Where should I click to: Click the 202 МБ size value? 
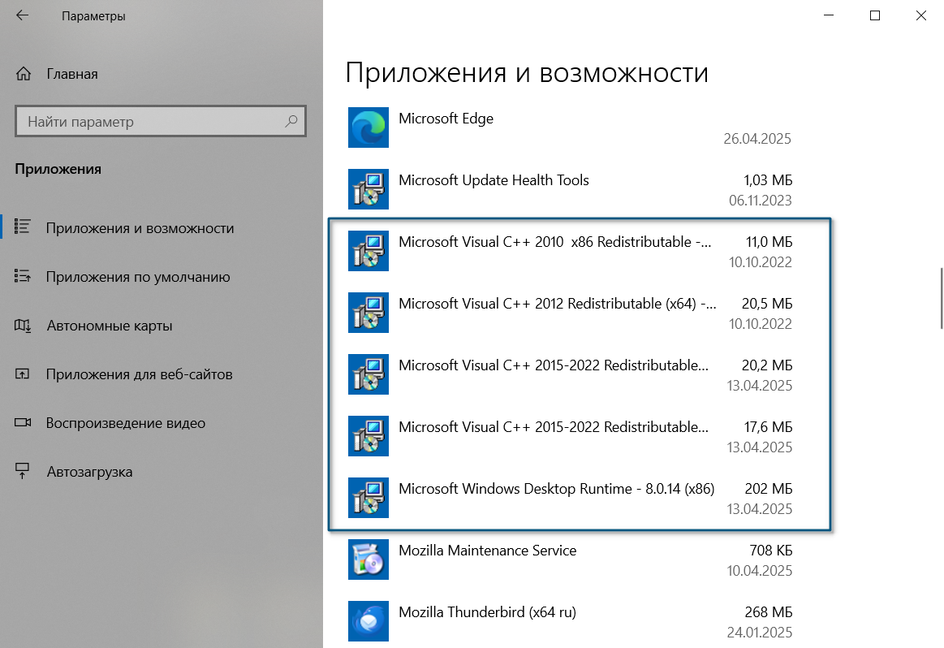point(768,488)
